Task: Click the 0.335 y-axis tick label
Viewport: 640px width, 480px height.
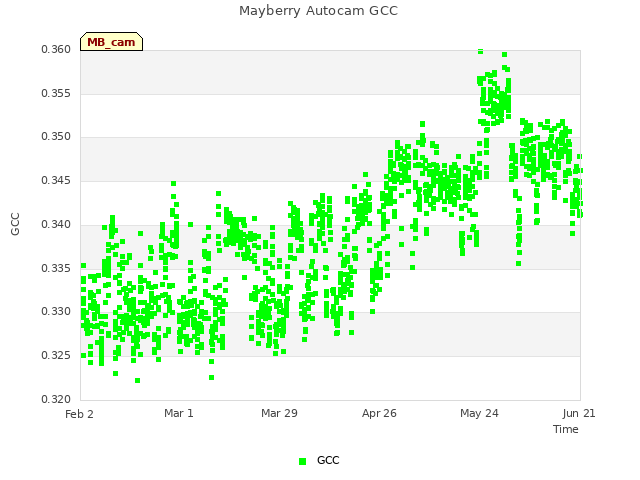Action: pyautogui.click(x=56, y=269)
